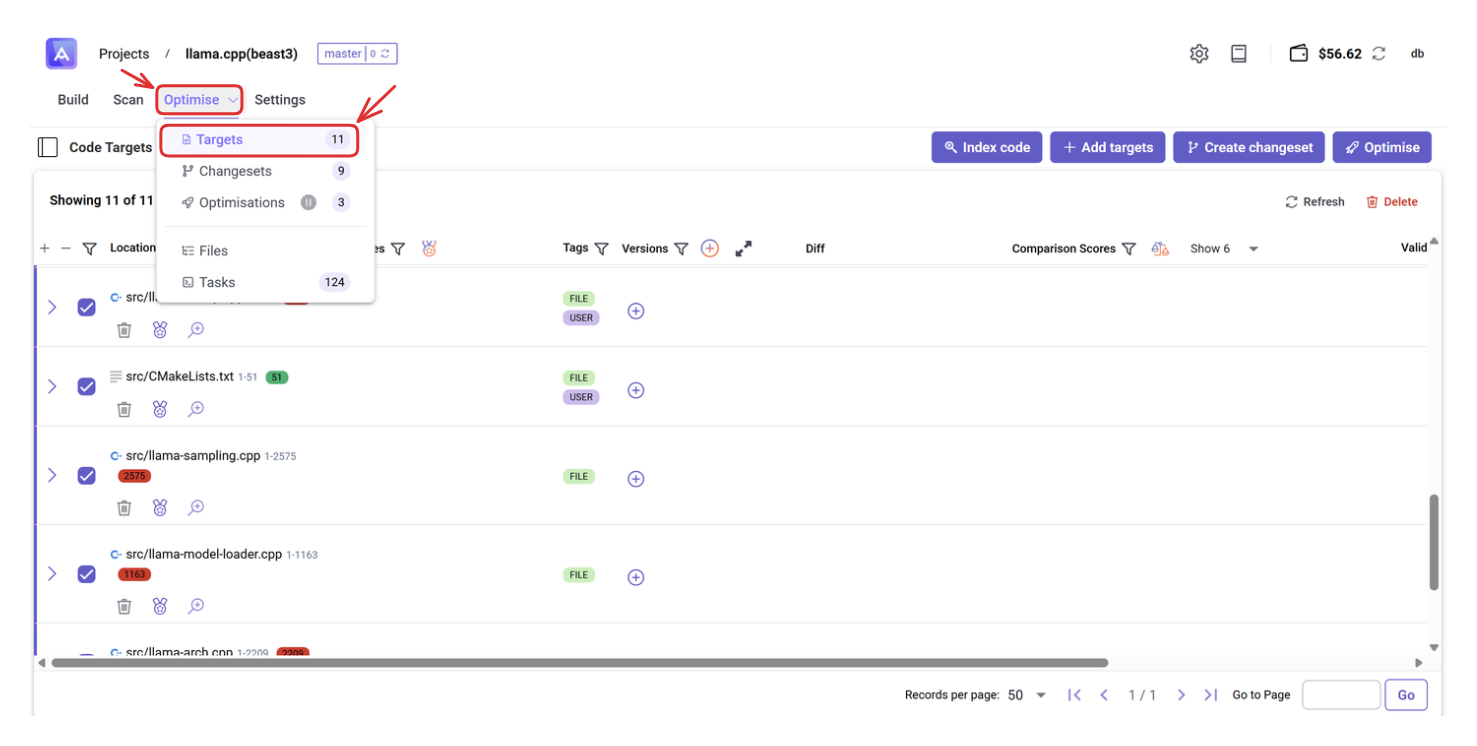
Task: Open the documentation book icon
Action: pyautogui.click(x=1238, y=54)
